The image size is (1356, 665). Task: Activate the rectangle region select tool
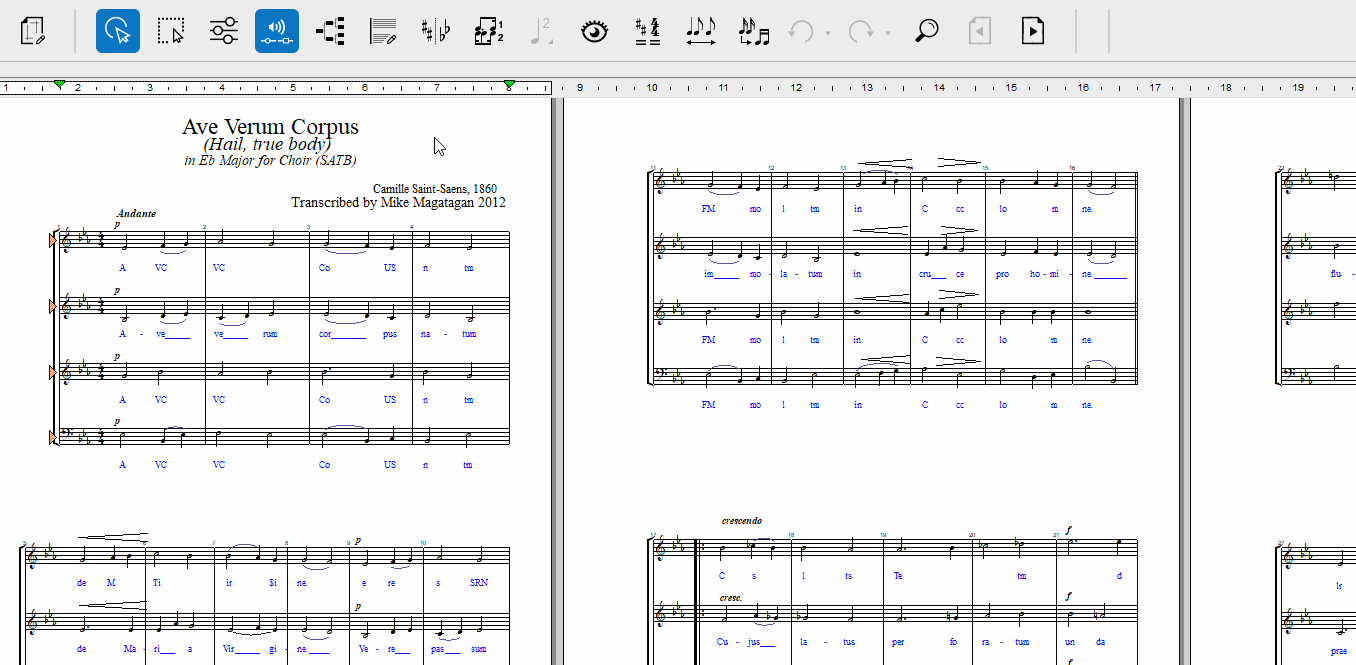coord(171,31)
